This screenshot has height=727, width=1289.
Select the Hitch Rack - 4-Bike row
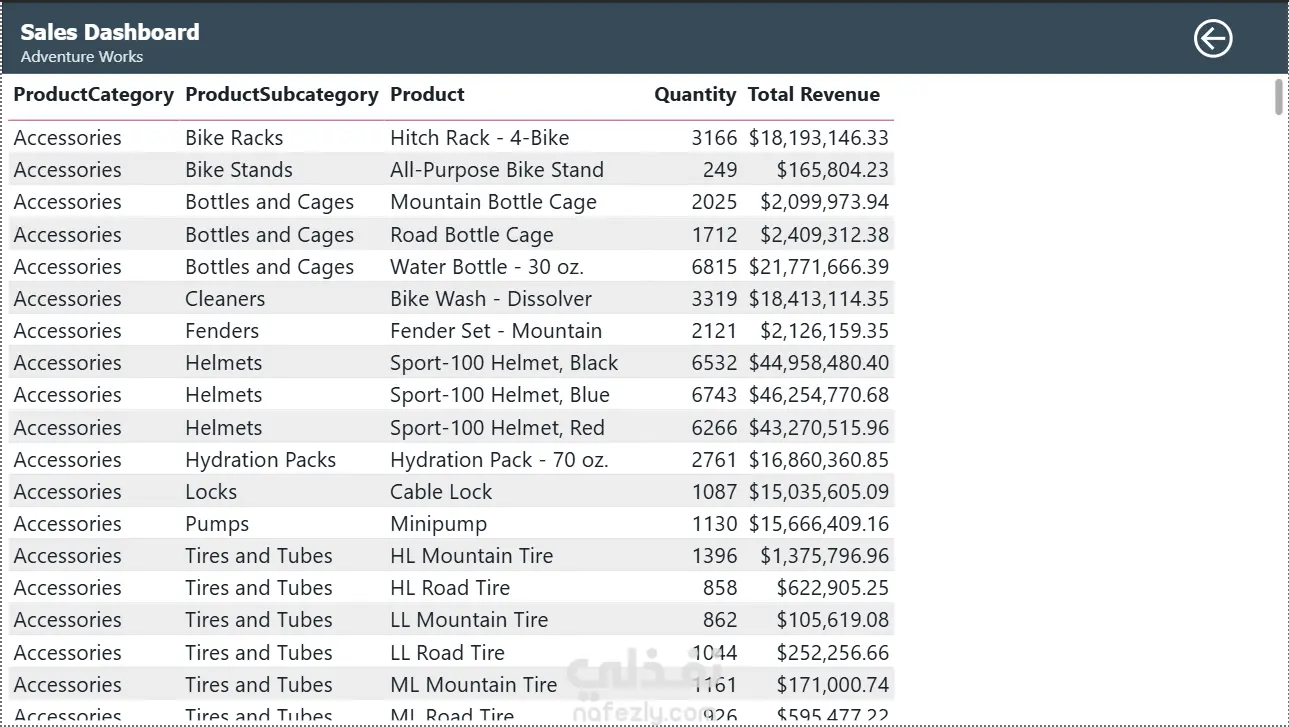coord(479,138)
